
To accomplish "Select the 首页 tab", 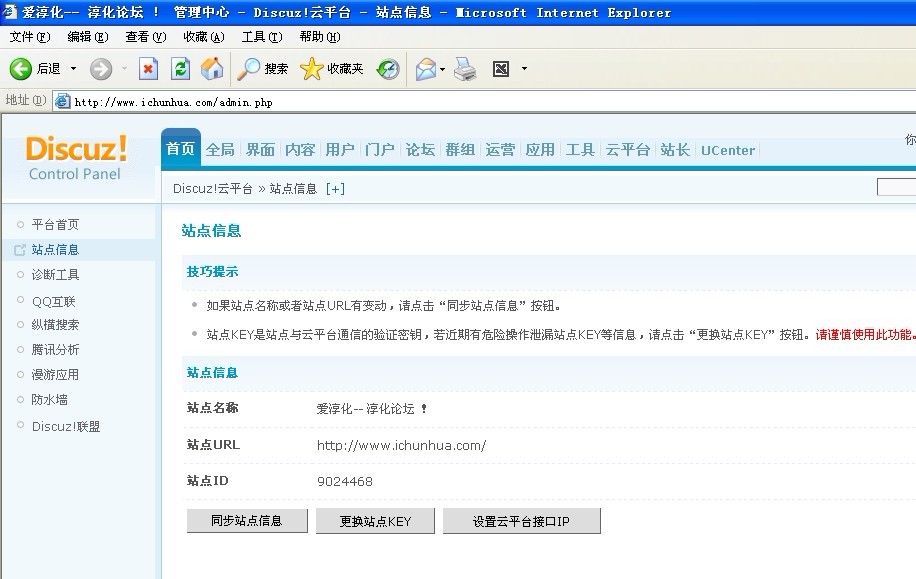I will tap(181, 149).
